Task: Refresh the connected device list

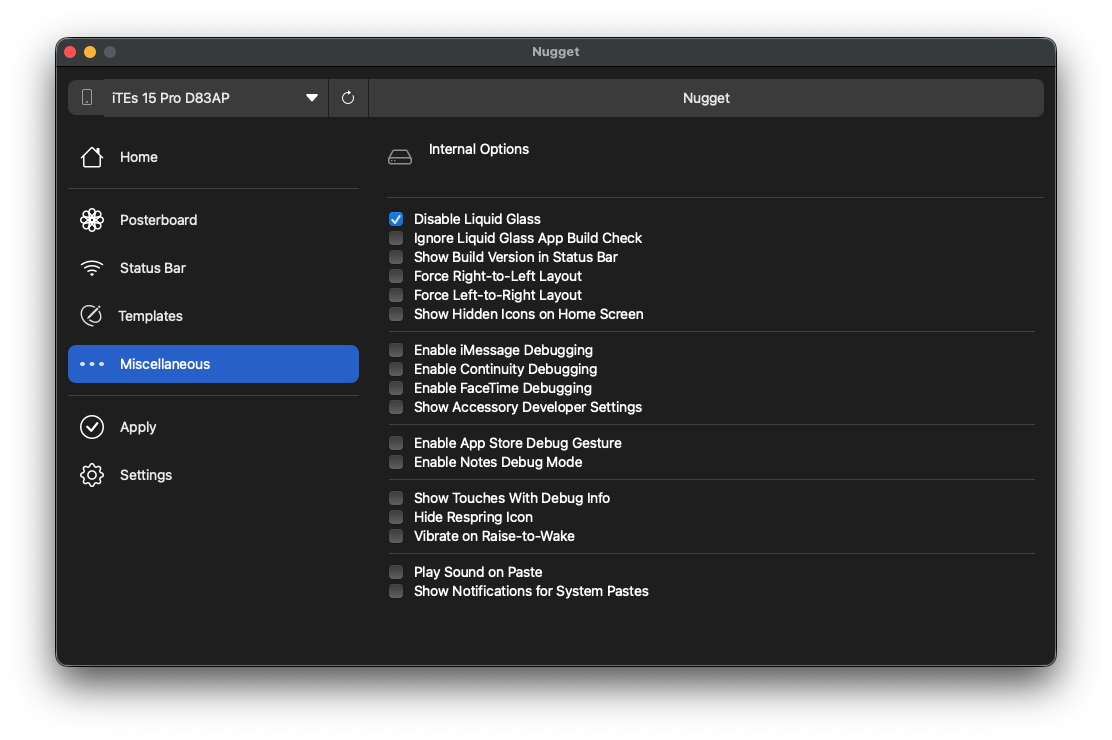Action: click(348, 98)
